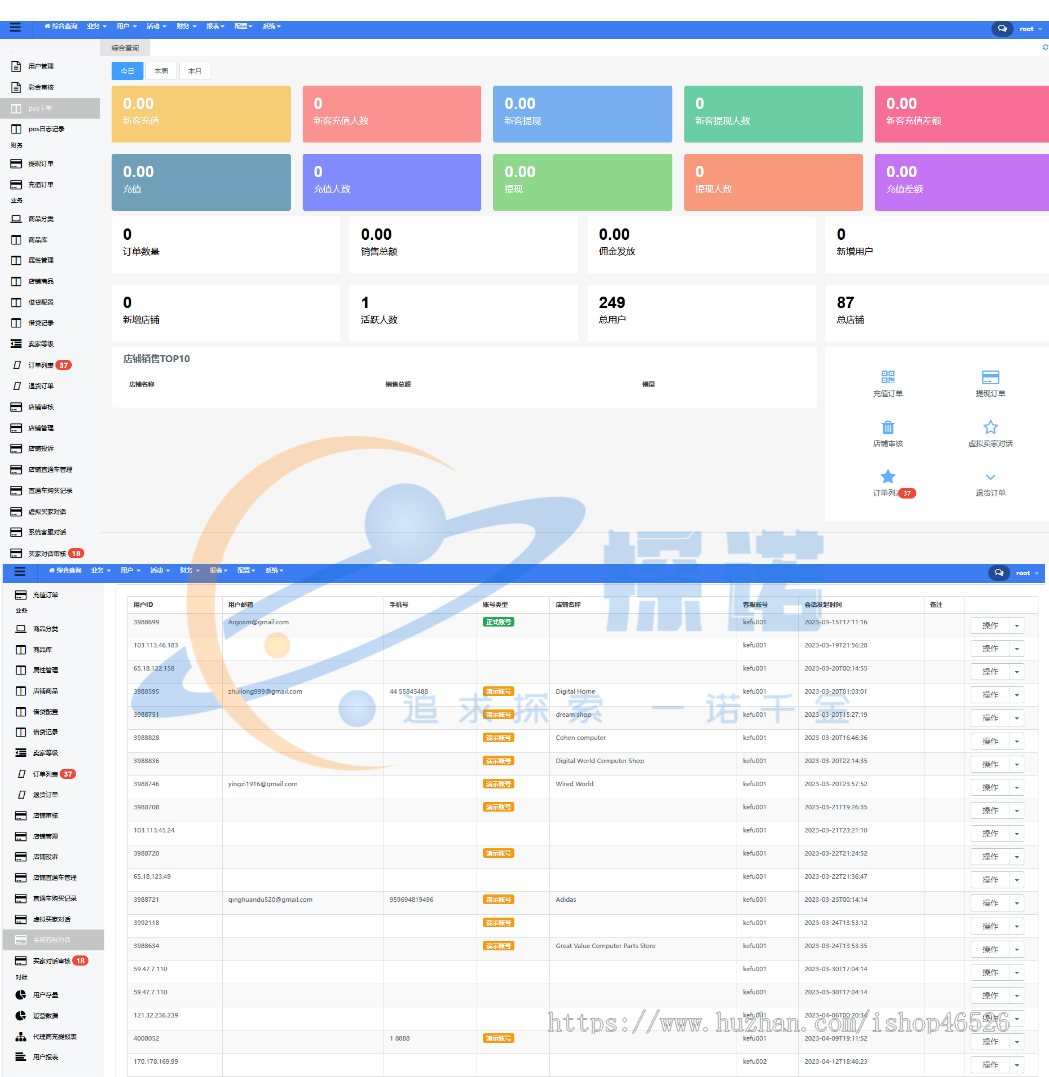
Task: Expand the 业务 menu in the upper header
Action: click(x=97, y=27)
